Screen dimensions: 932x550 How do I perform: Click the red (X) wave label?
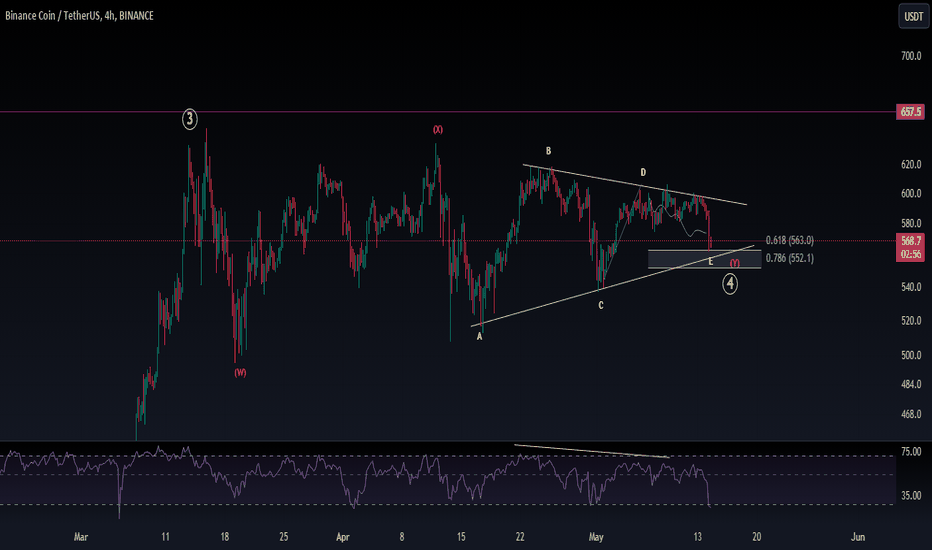pos(437,130)
